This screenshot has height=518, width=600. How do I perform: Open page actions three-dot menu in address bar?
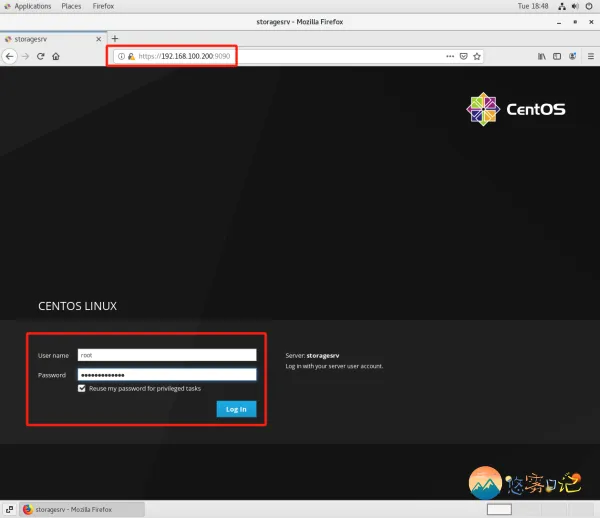(450, 57)
